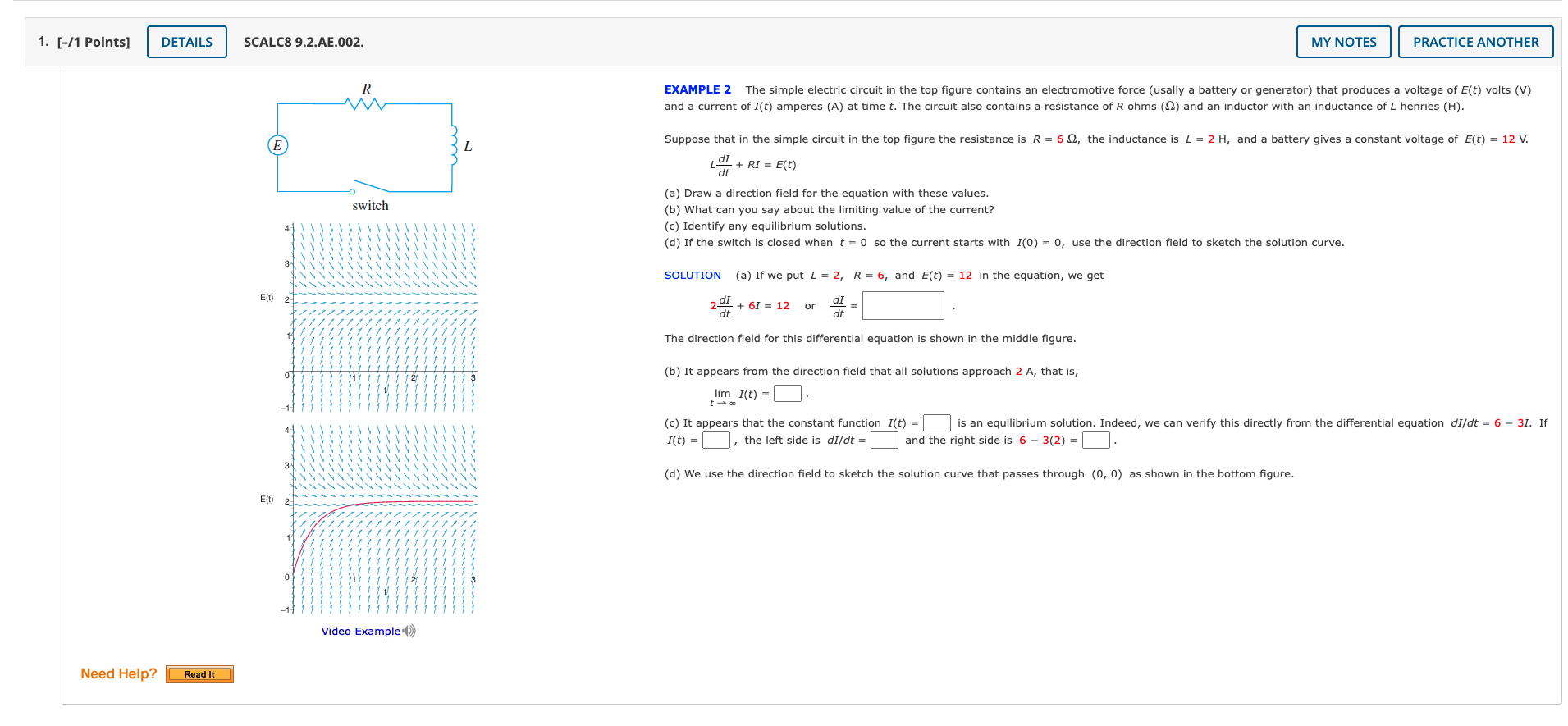
Task: Click the '(d) If the switch is closed' line
Action: click(1004, 243)
